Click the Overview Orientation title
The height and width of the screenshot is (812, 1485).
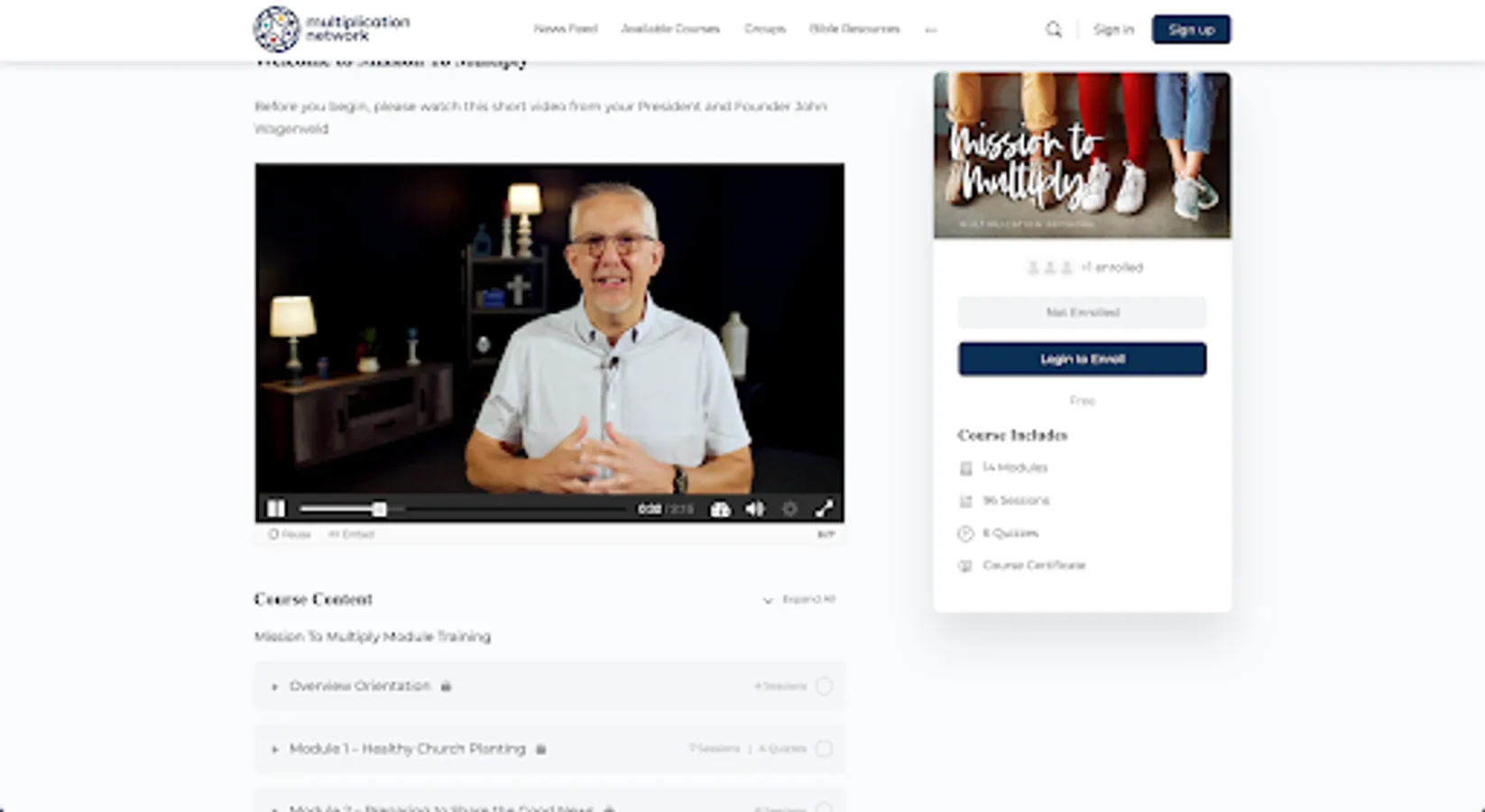pyautogui.click(x=360, y=687)
